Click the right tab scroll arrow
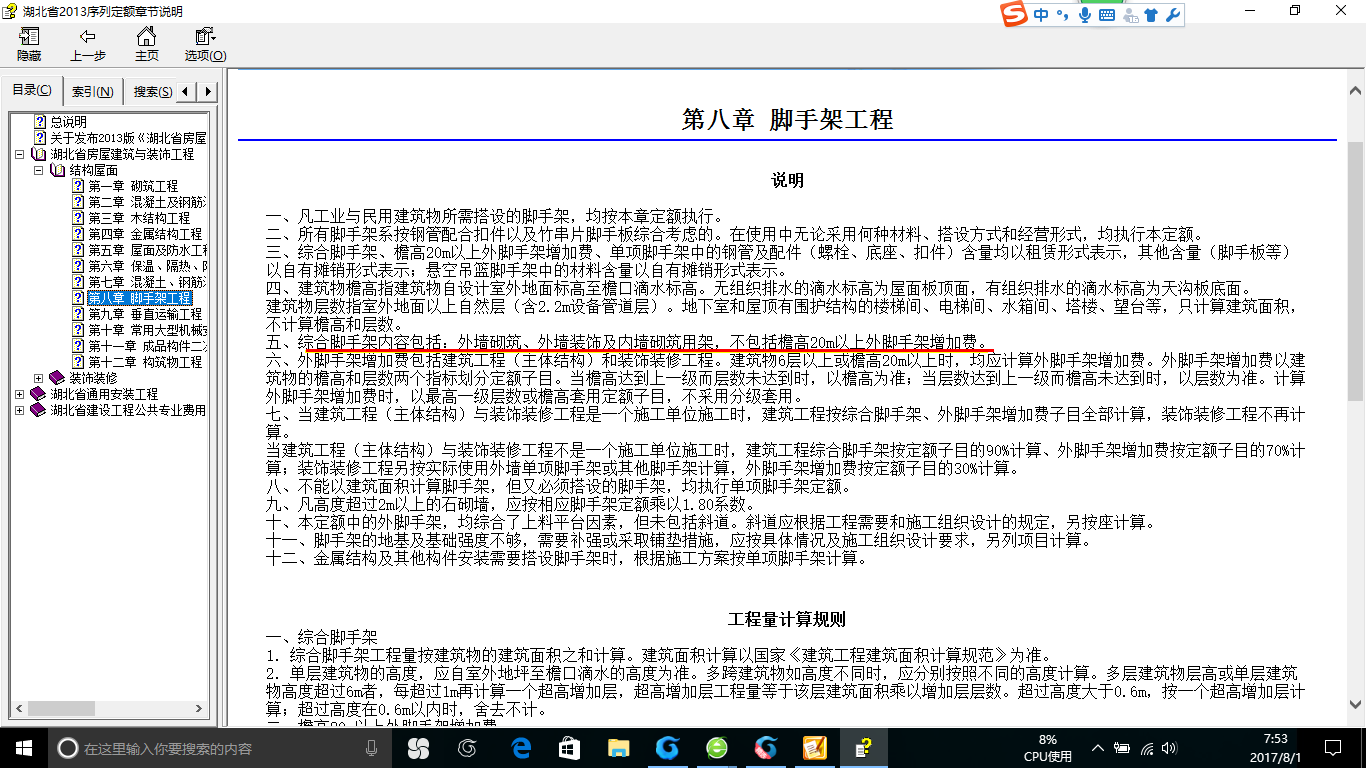The width and height of the screenshot is (1366, 768). click(208, 92)
